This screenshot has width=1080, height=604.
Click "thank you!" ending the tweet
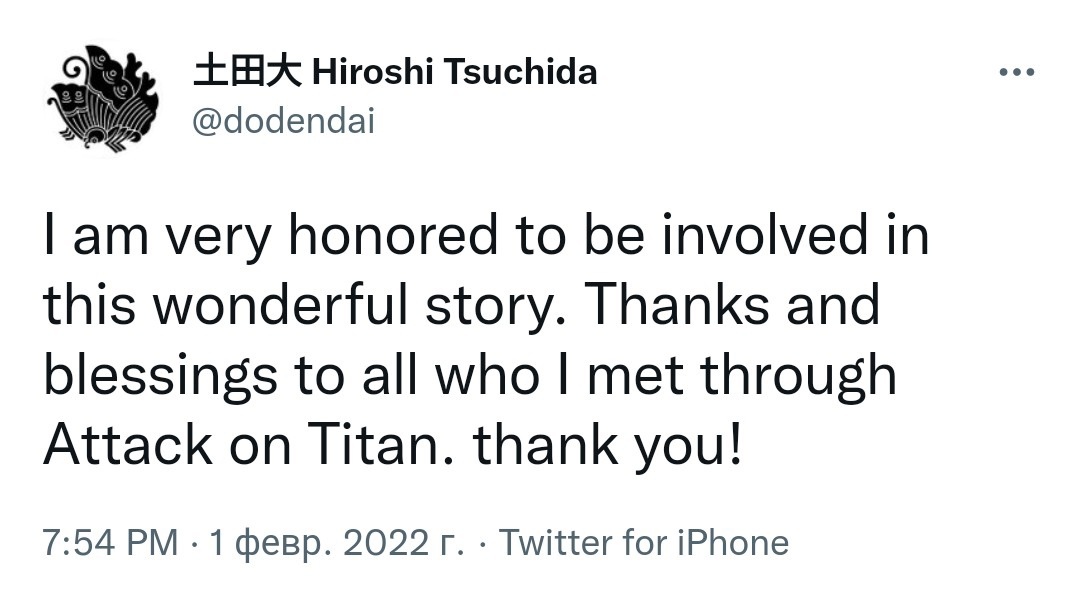(607, 445)
